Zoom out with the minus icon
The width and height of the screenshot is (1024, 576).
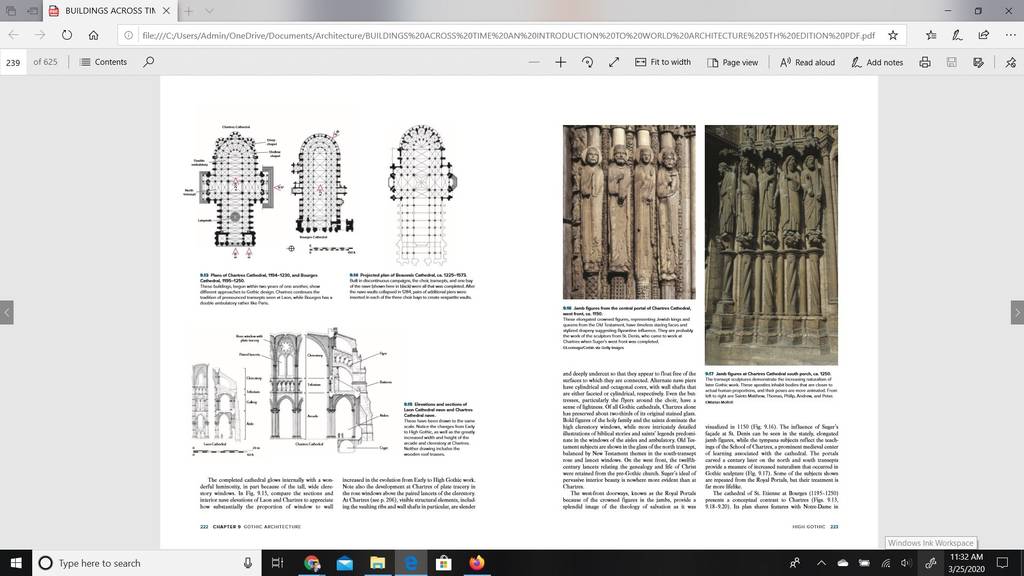(534, 62)
